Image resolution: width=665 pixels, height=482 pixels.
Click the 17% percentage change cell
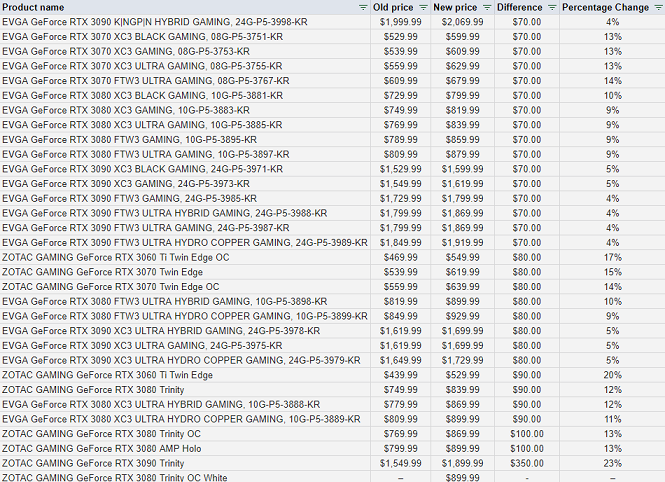(612, 257)
